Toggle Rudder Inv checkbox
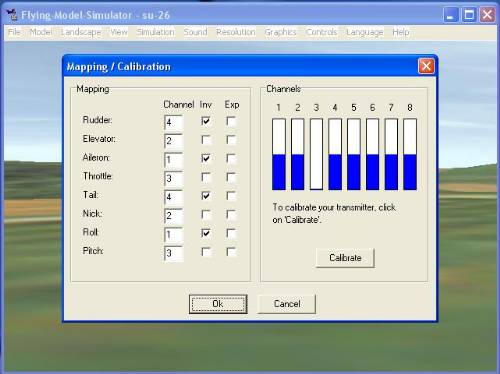This screenshot has width=500, height=374. 206,120
